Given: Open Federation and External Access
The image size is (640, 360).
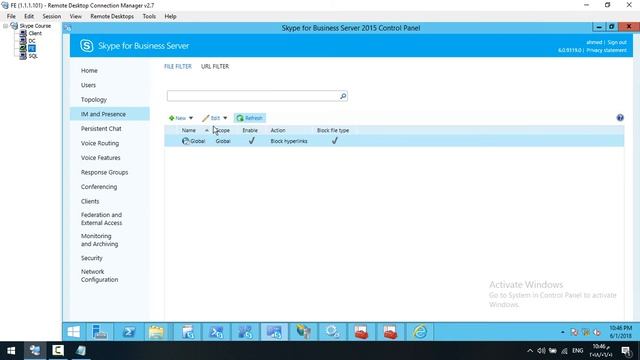Looking at the screenshot, I should [x=101, y=219].
